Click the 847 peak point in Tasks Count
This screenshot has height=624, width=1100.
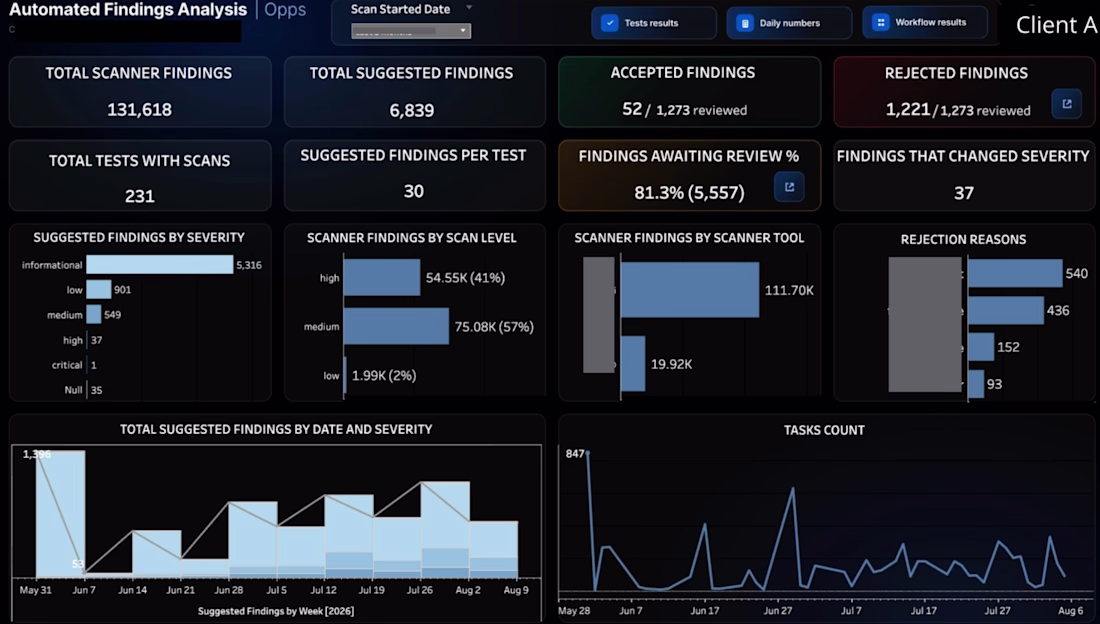tap(587, 453)
